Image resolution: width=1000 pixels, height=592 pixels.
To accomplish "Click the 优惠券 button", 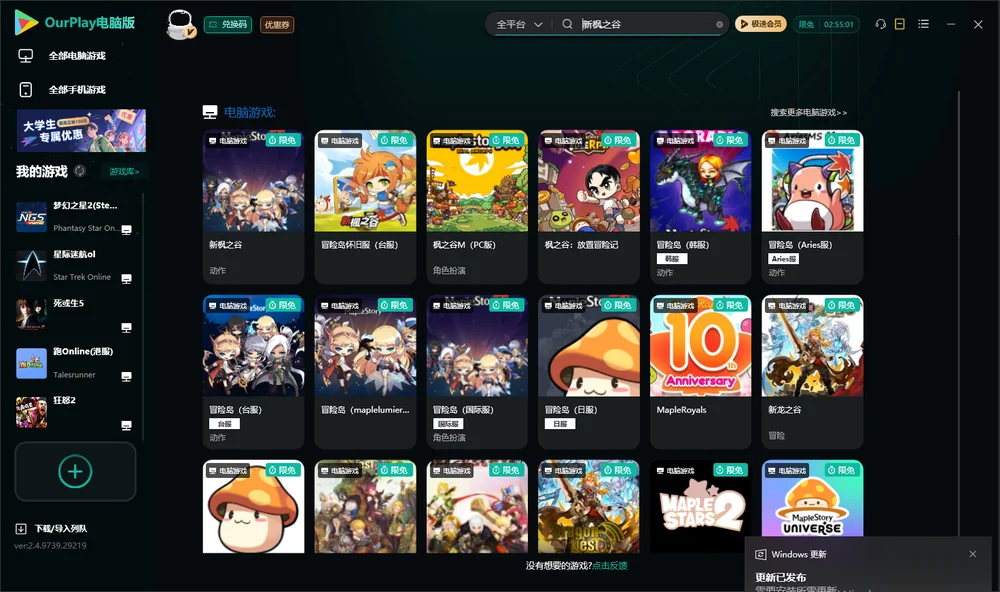I will tap(277, 24).
